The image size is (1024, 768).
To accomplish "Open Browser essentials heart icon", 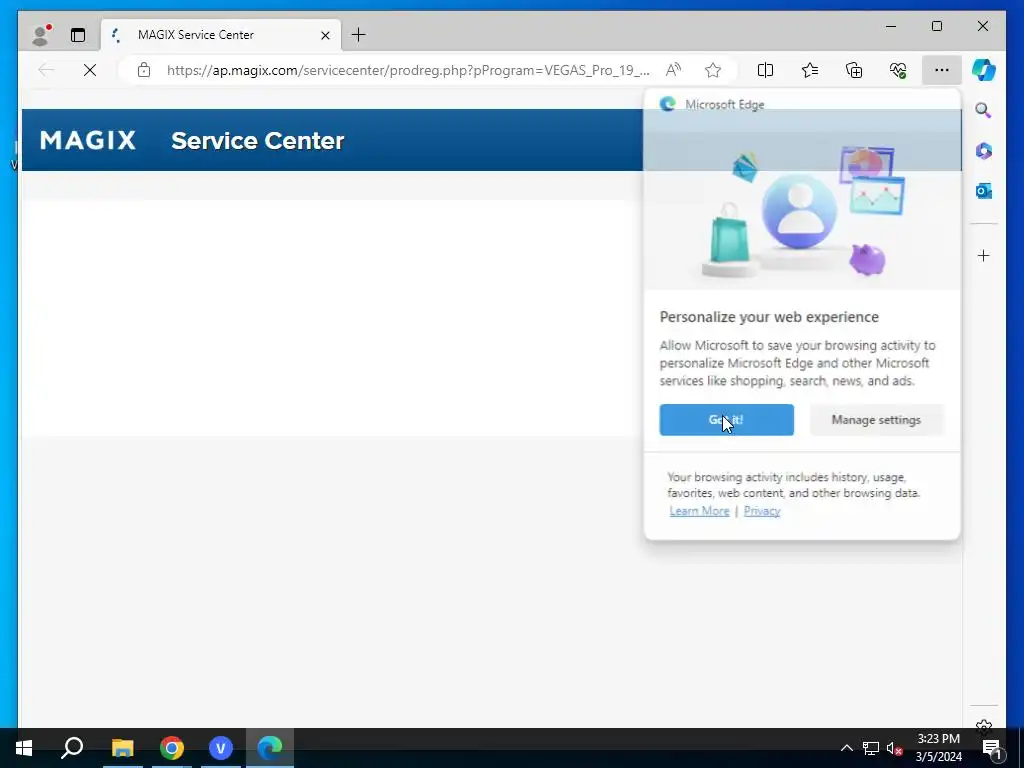I will [x=898, y=70].
